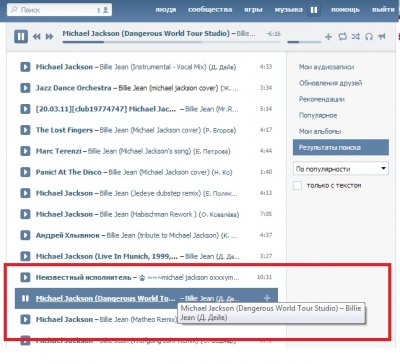Open the люди section
The height and width of the screenshot is (364, 400).
coord(166,10)
